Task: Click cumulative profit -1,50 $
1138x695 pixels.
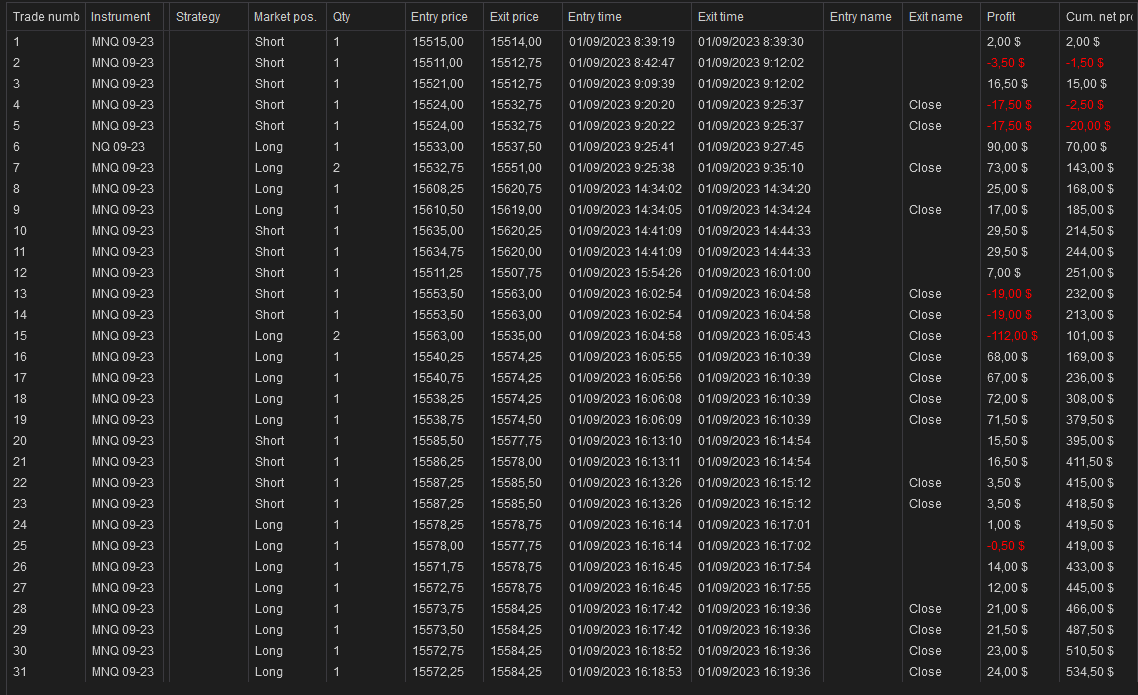Action: [1084, 63]
